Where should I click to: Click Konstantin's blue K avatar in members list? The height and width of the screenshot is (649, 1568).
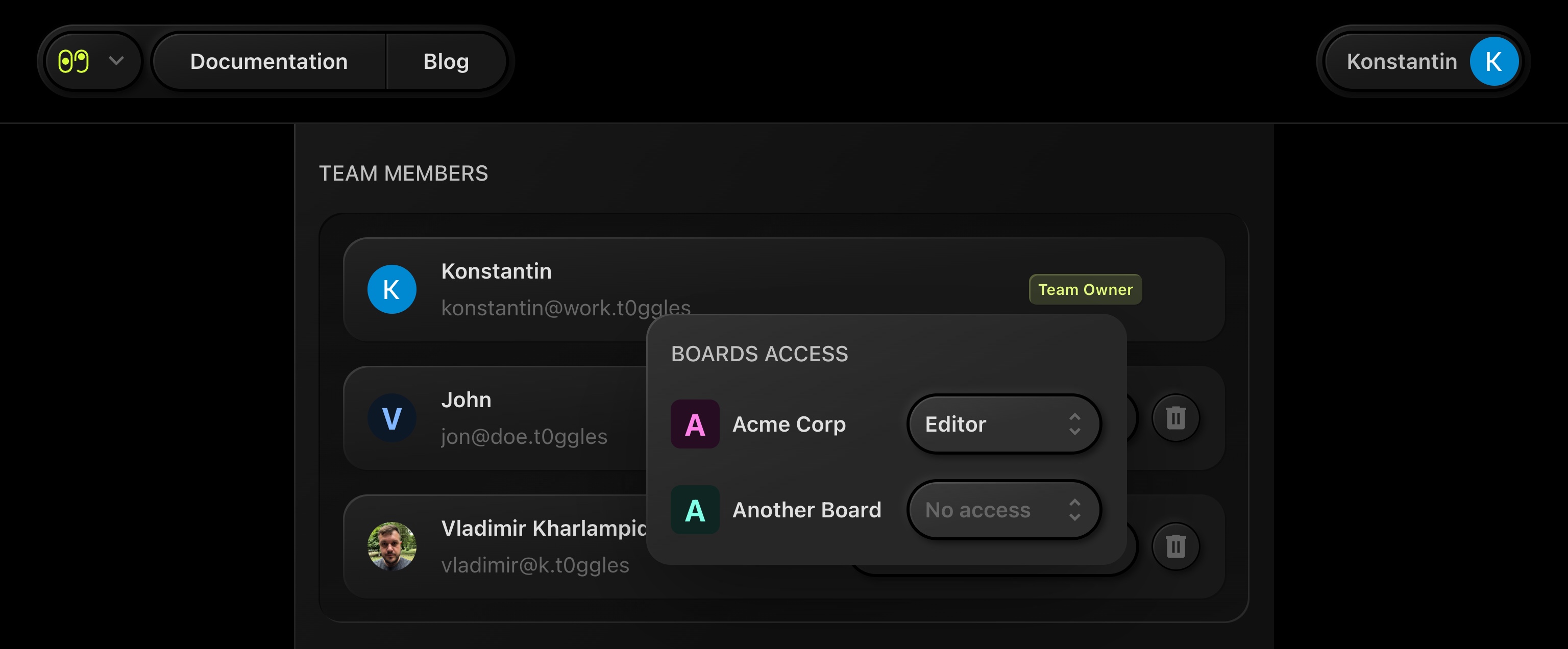391,289
